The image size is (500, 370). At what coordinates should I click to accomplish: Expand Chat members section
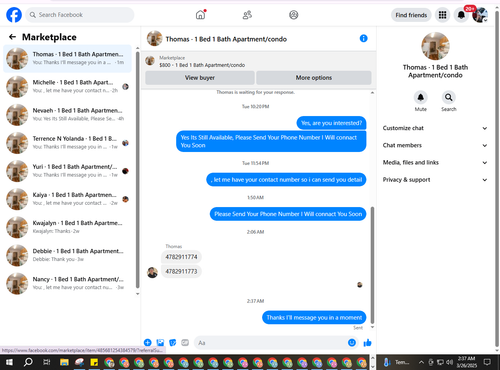coord(435,145)
